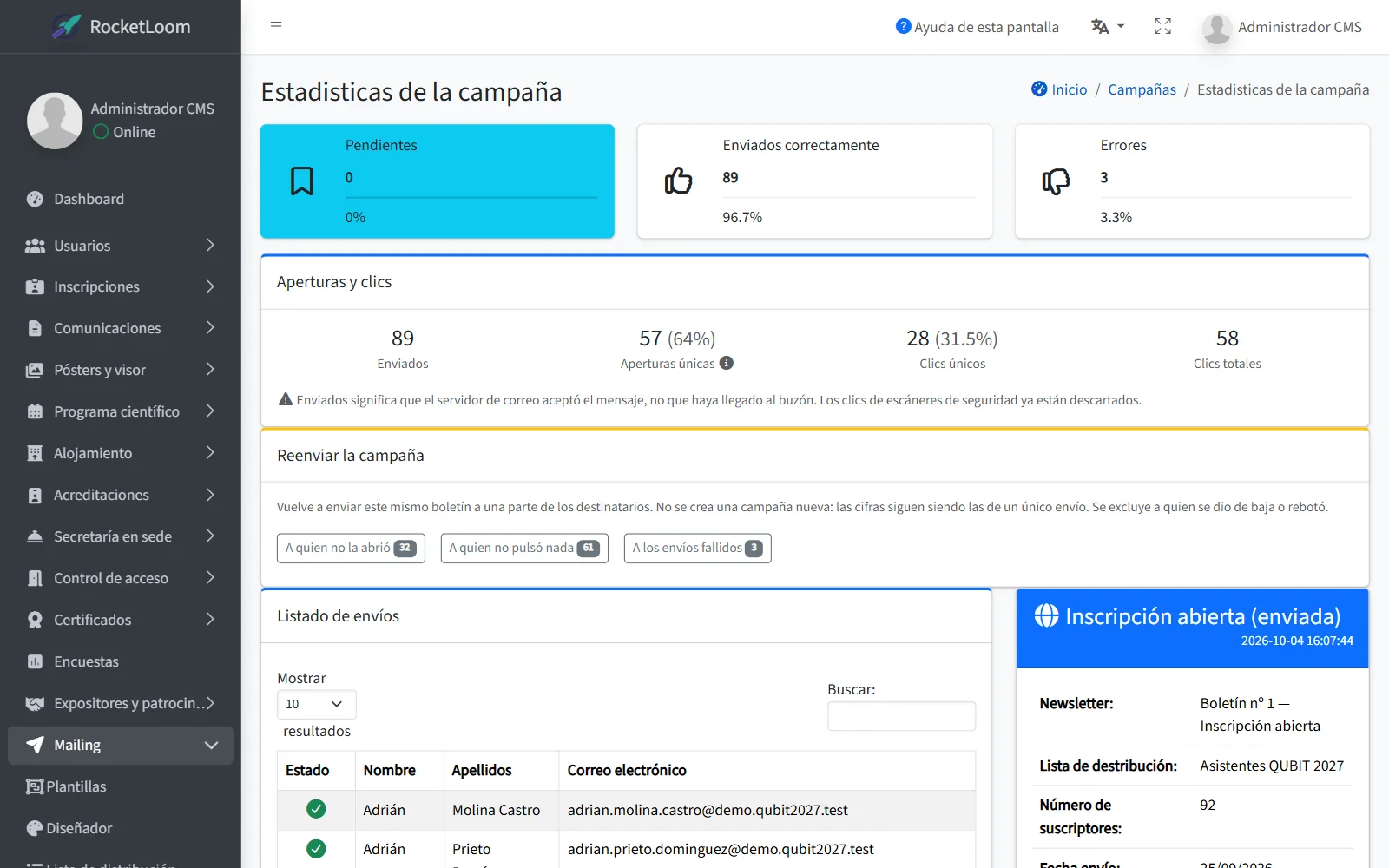Open the language translation selector icon
This screenshot has height=868, width=1389.
coord(1107,27)
